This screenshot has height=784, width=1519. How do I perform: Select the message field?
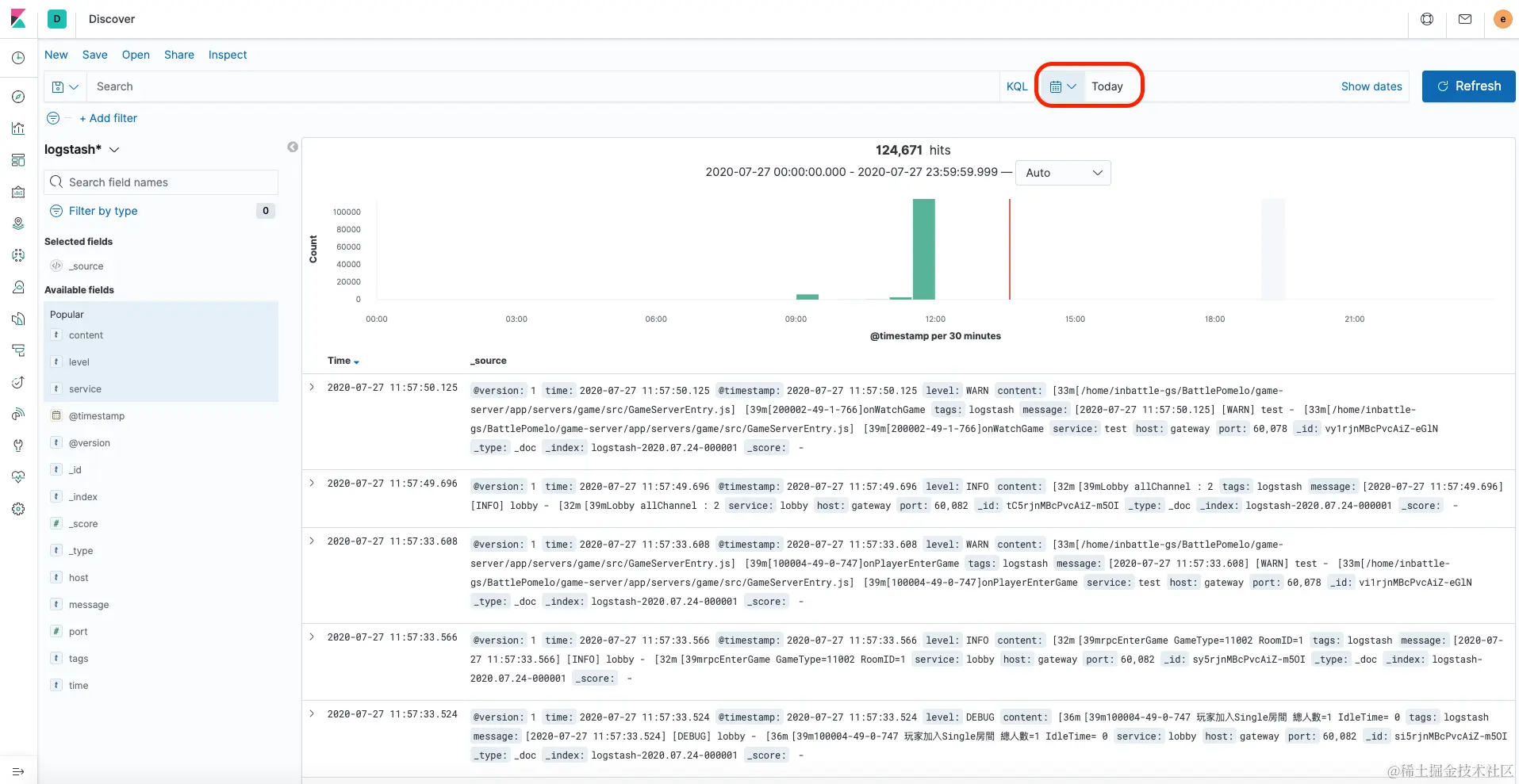tap(89, 605)
